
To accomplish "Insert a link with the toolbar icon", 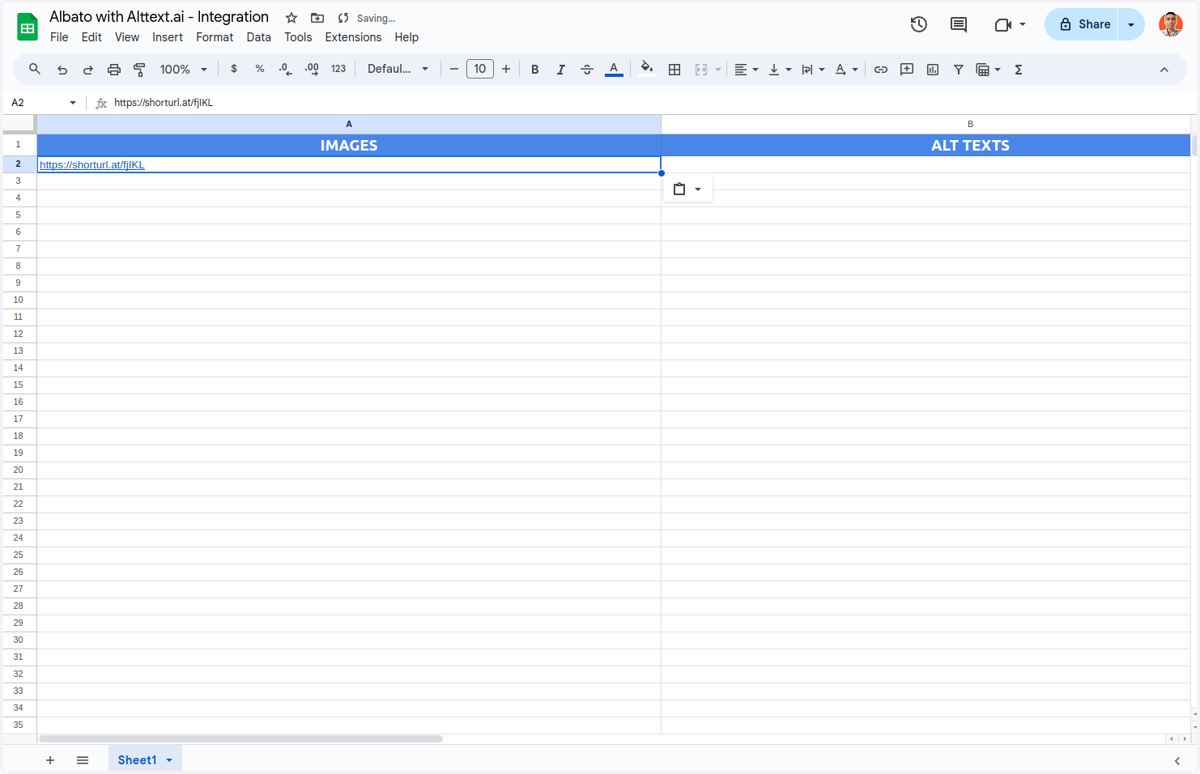I will tap(880, 69).
